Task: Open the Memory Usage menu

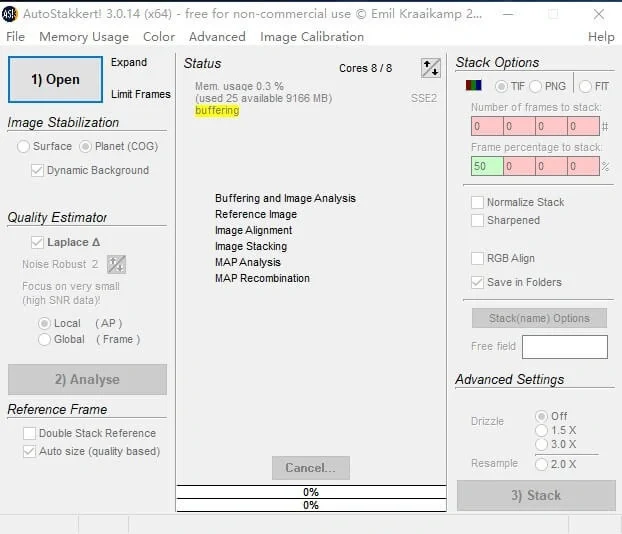Action: coord(84,37)
